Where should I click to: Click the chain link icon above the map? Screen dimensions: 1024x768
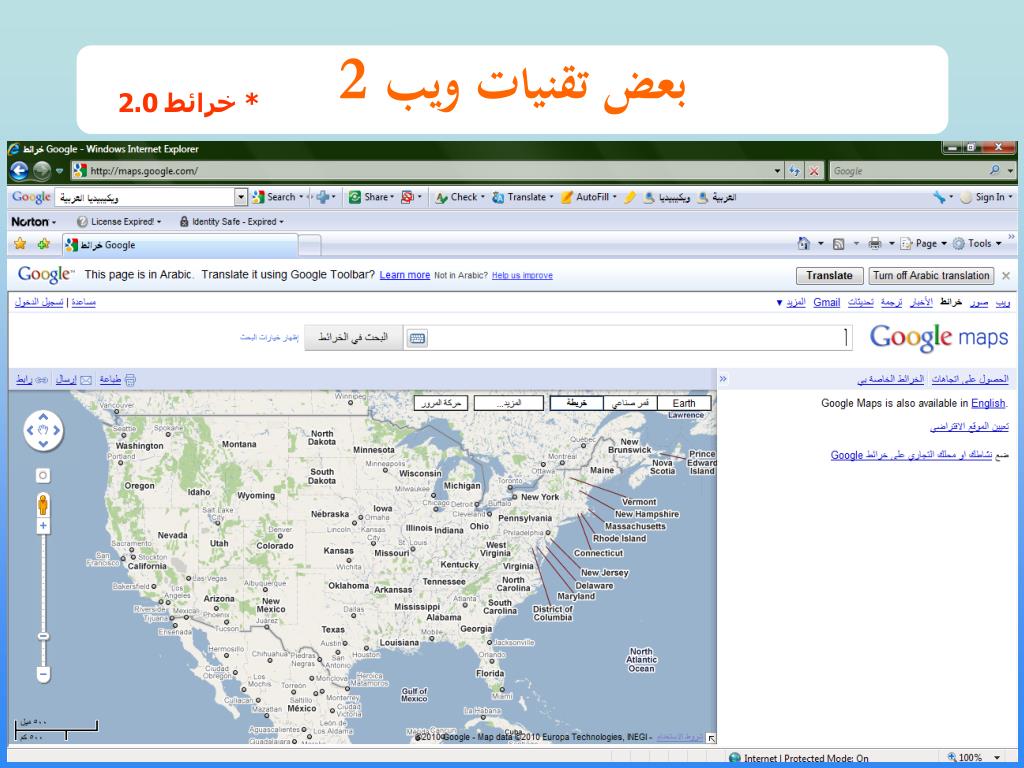coord(41,379)
